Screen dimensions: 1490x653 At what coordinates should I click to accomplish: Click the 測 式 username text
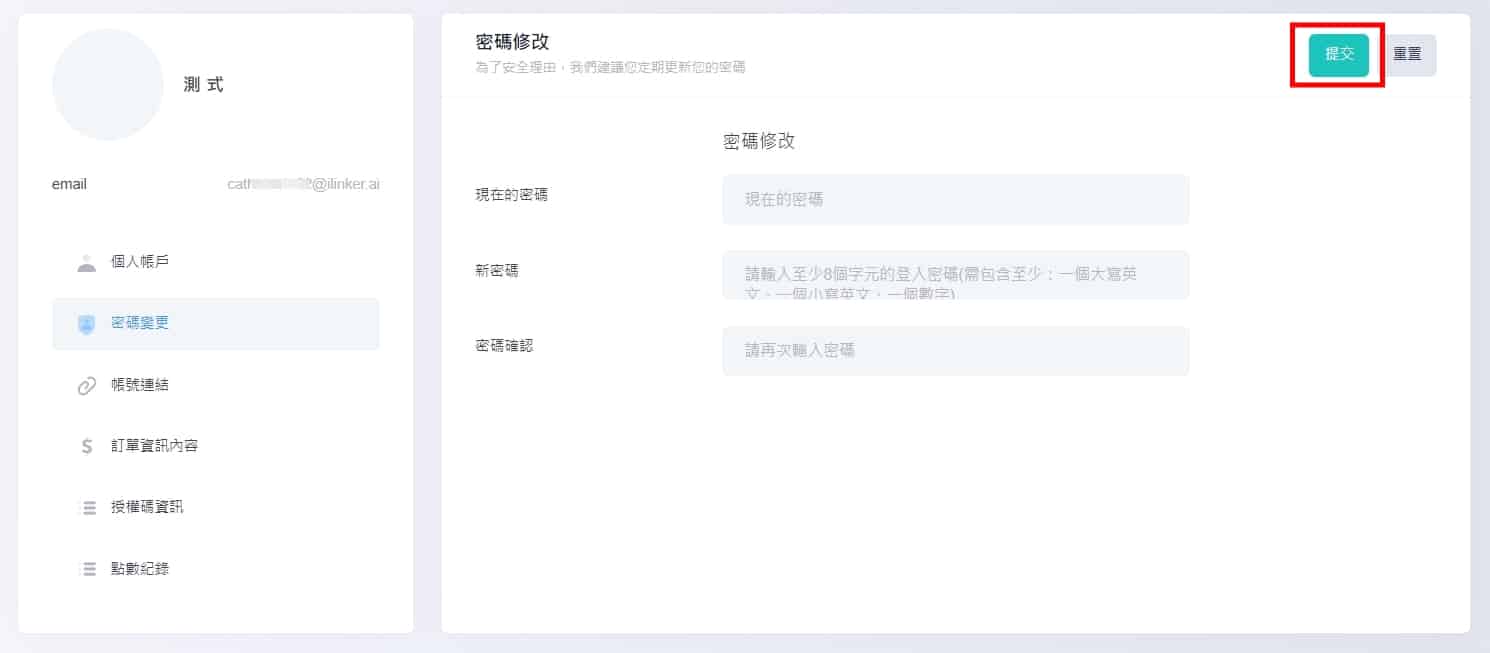(x=204, y=84)
